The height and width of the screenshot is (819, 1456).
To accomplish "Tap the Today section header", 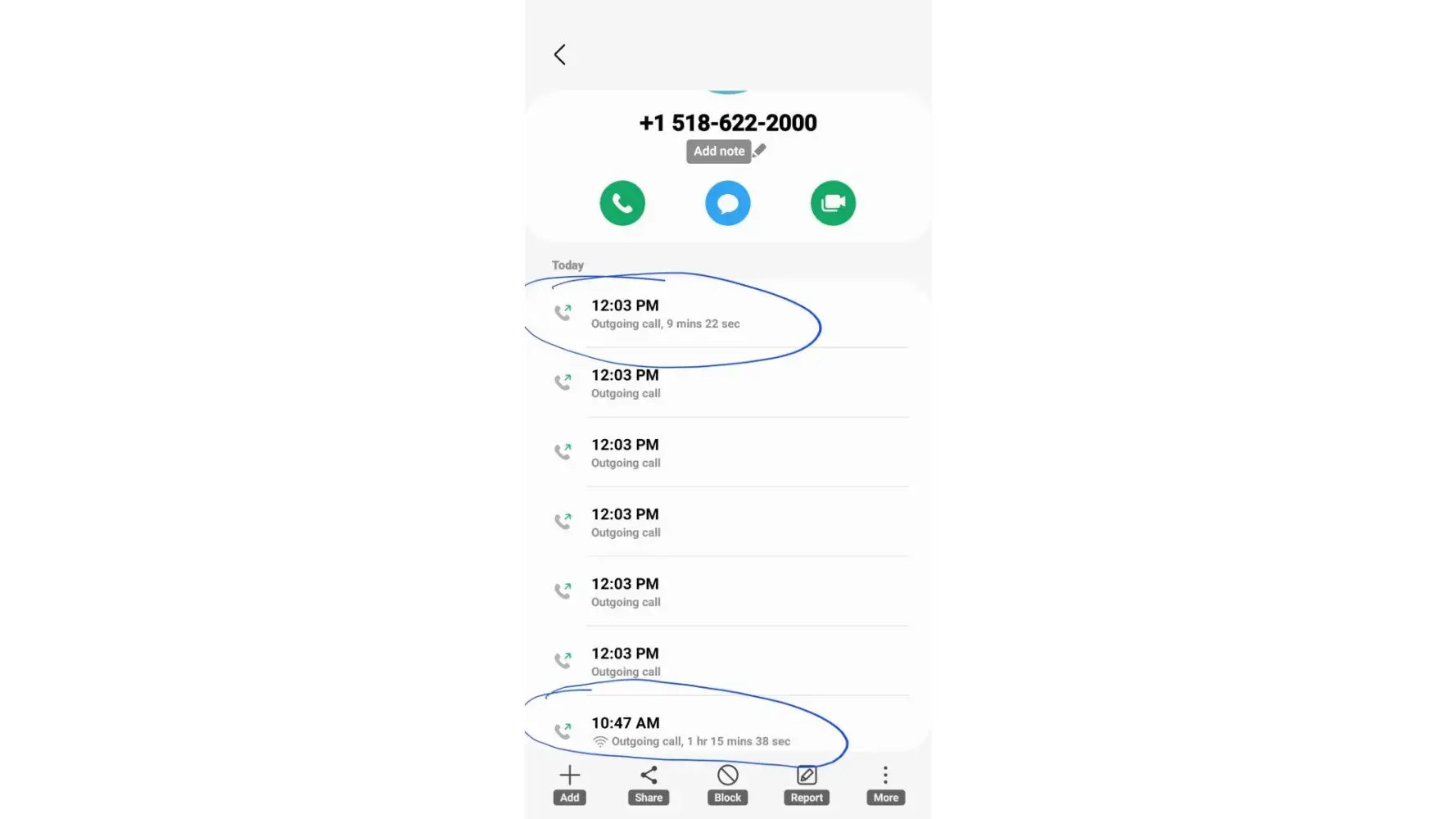I will point(567,265).
